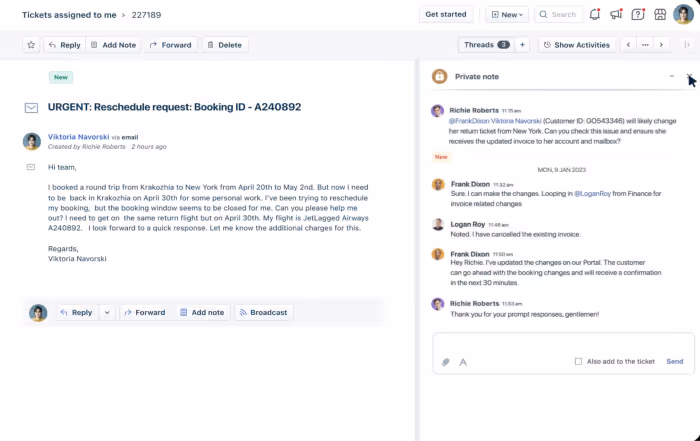Delete the ticket via the Delete button
Screen dimensions: 700x441
point(225,45)
